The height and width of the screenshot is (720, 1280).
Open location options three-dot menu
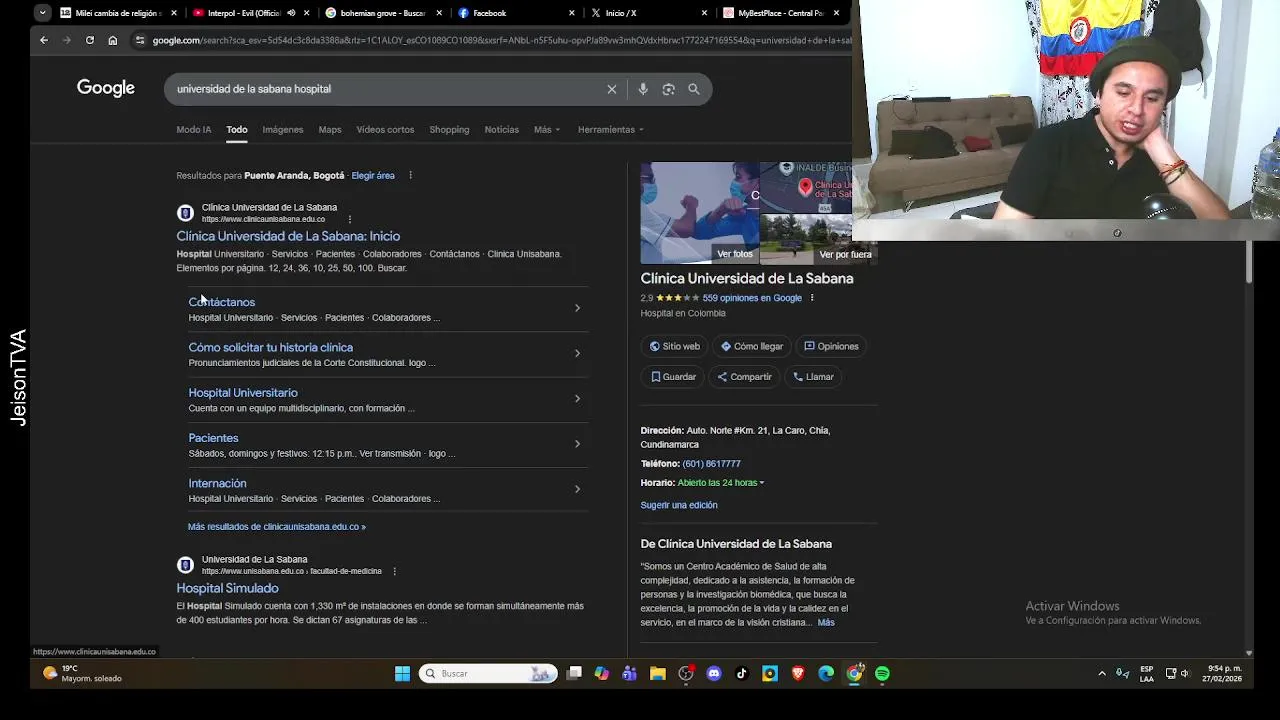(410, 176)
